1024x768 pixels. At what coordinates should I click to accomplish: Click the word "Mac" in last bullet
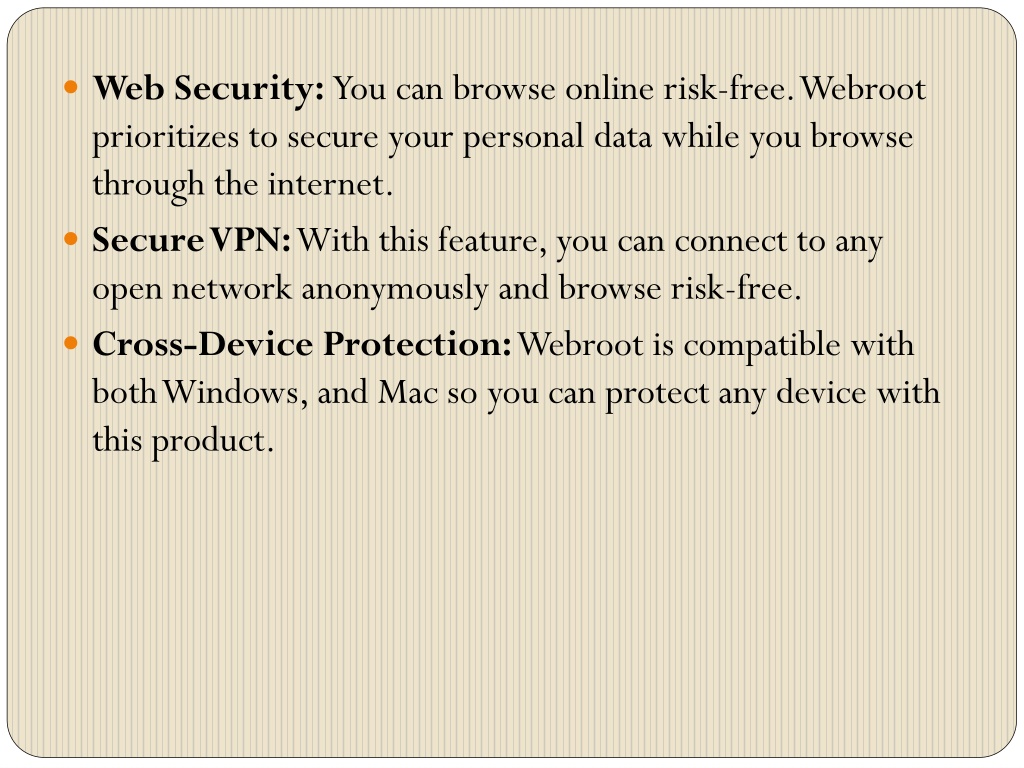tap(408, 393)
